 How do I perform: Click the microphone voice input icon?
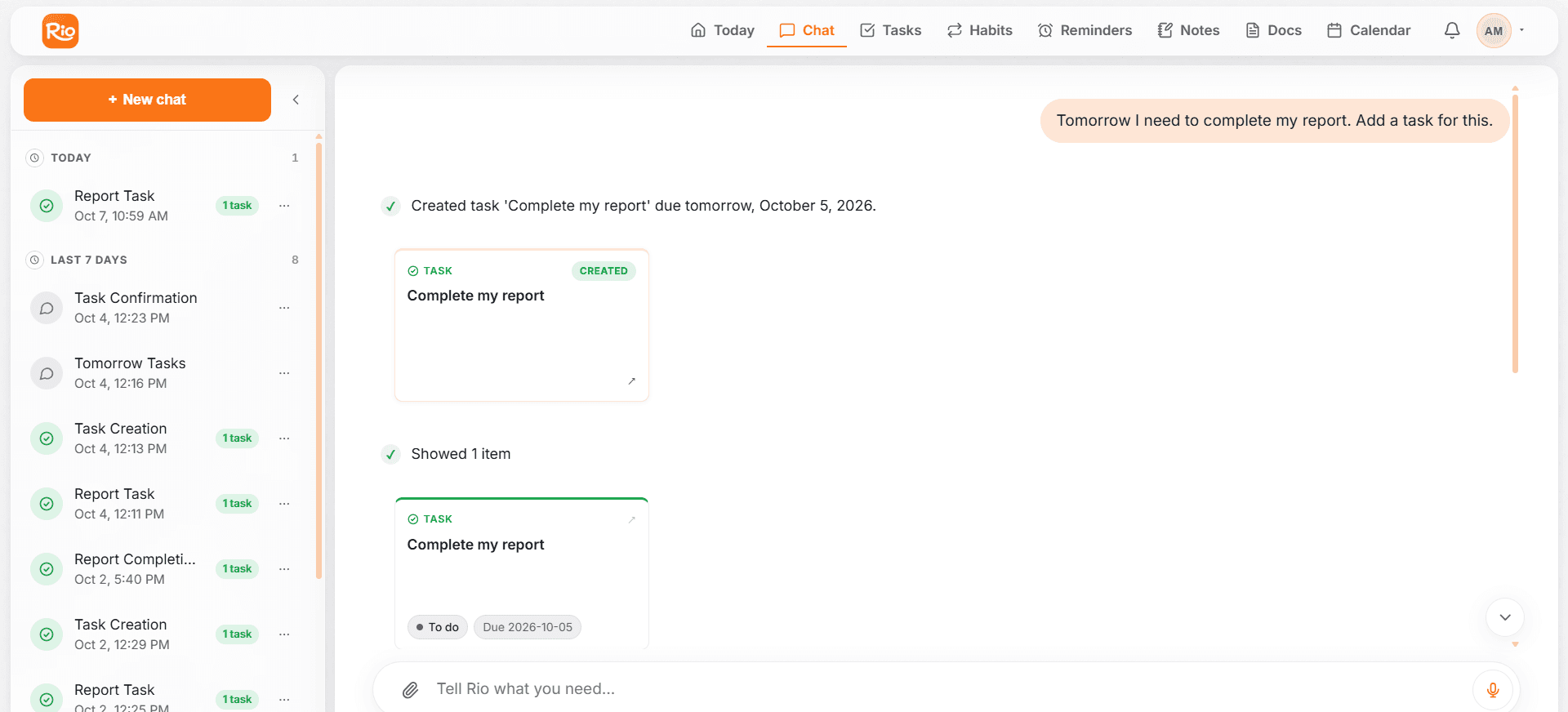pyautogui.click(x=1493, y=690)
